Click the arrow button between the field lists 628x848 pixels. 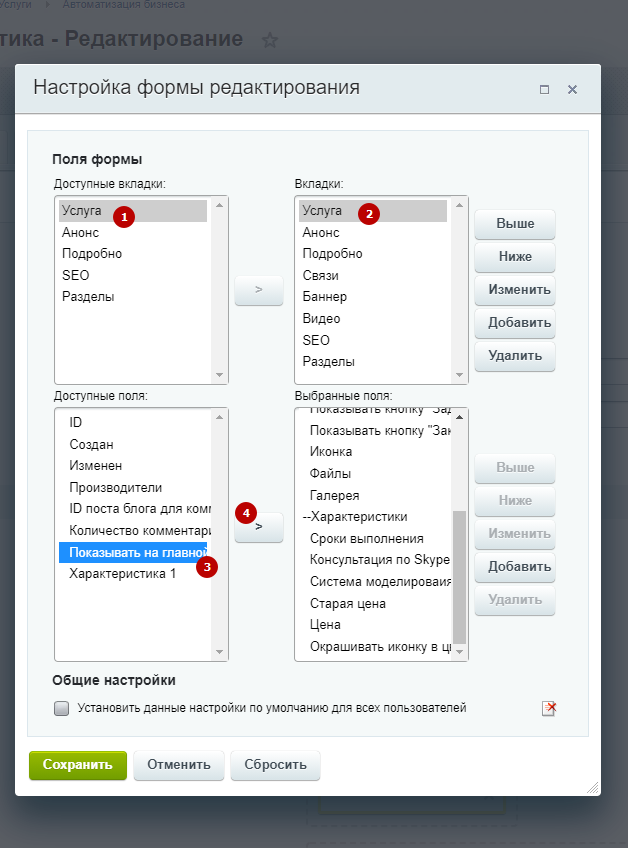(258, 526)
